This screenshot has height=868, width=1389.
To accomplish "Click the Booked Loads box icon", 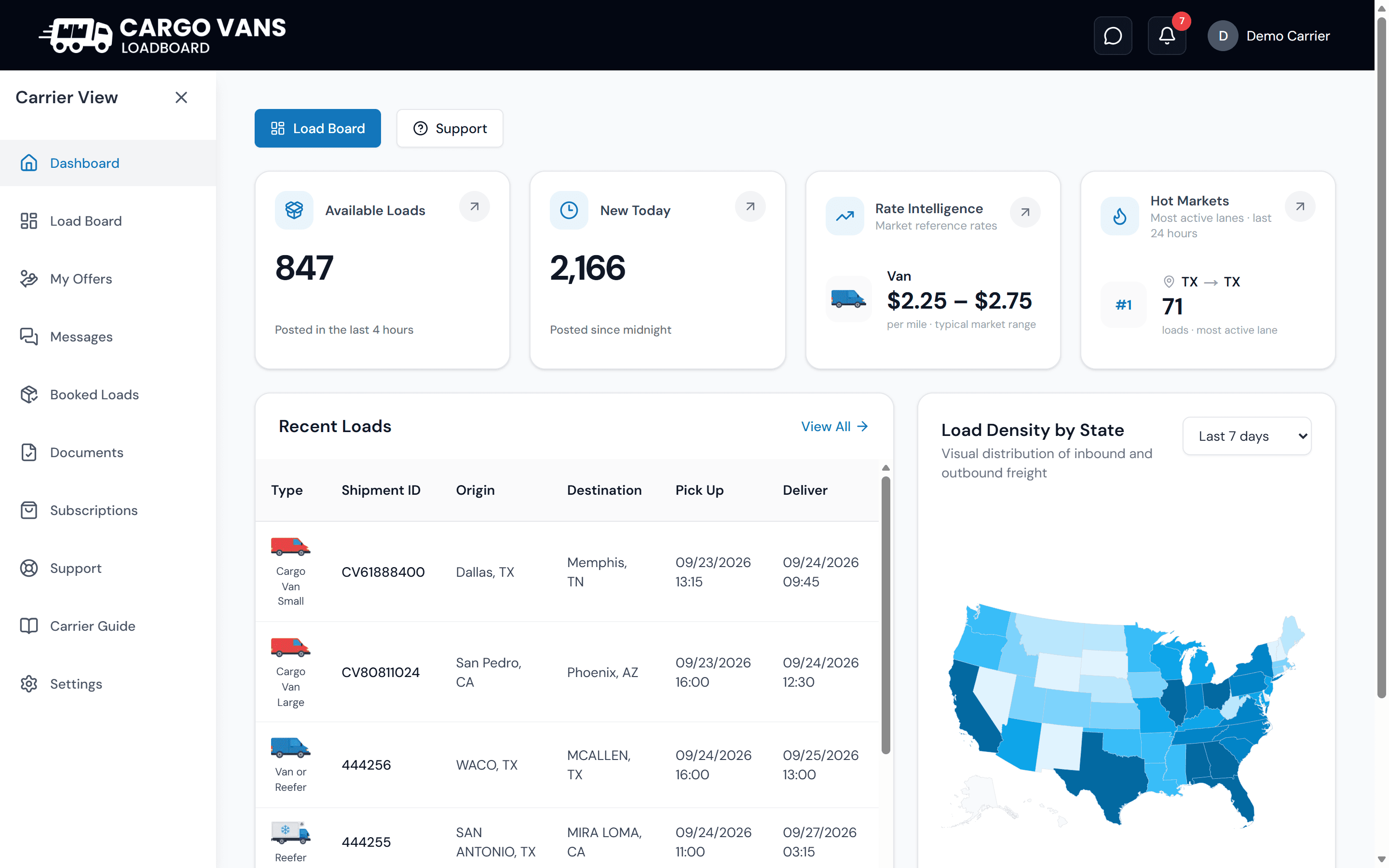I will (x=29, y=394).
